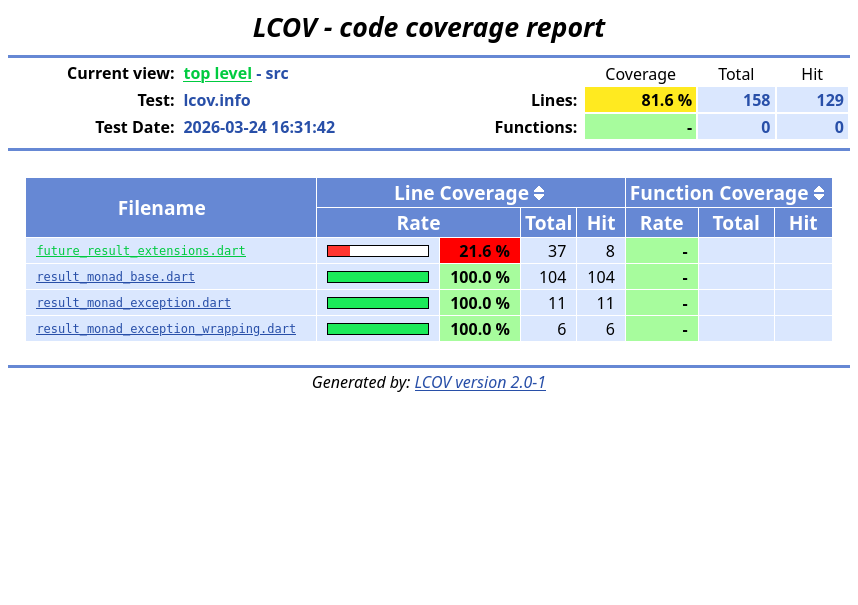Click coverage bar for result_monad_exception_wrapping.dart

click(378, 329)
